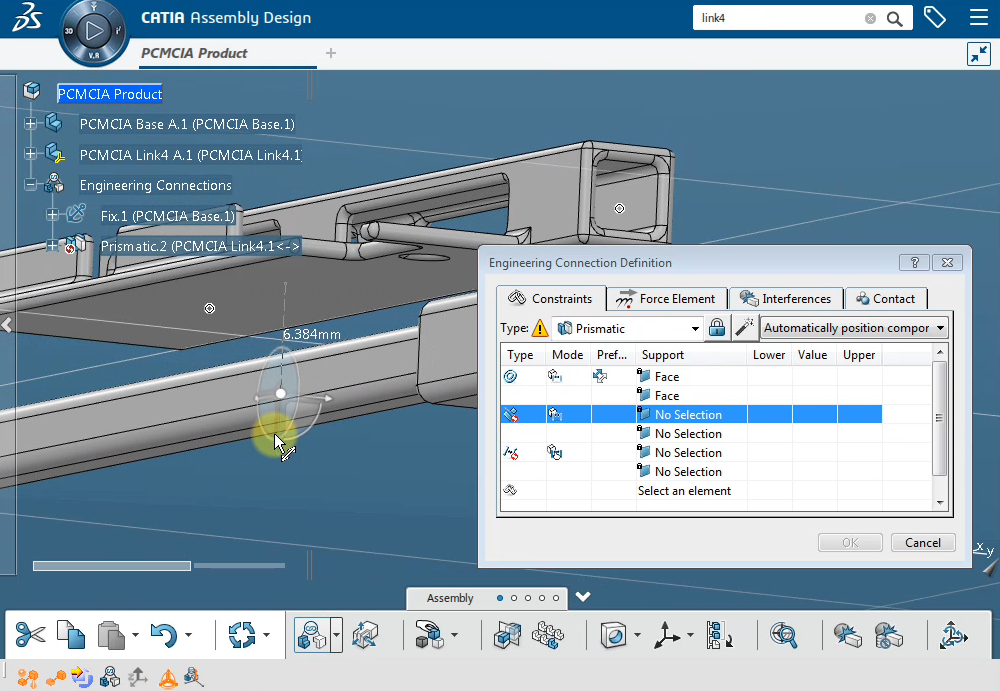Click the chevron next to Assembly page dots
The image size is (1000, 691).
583,597
